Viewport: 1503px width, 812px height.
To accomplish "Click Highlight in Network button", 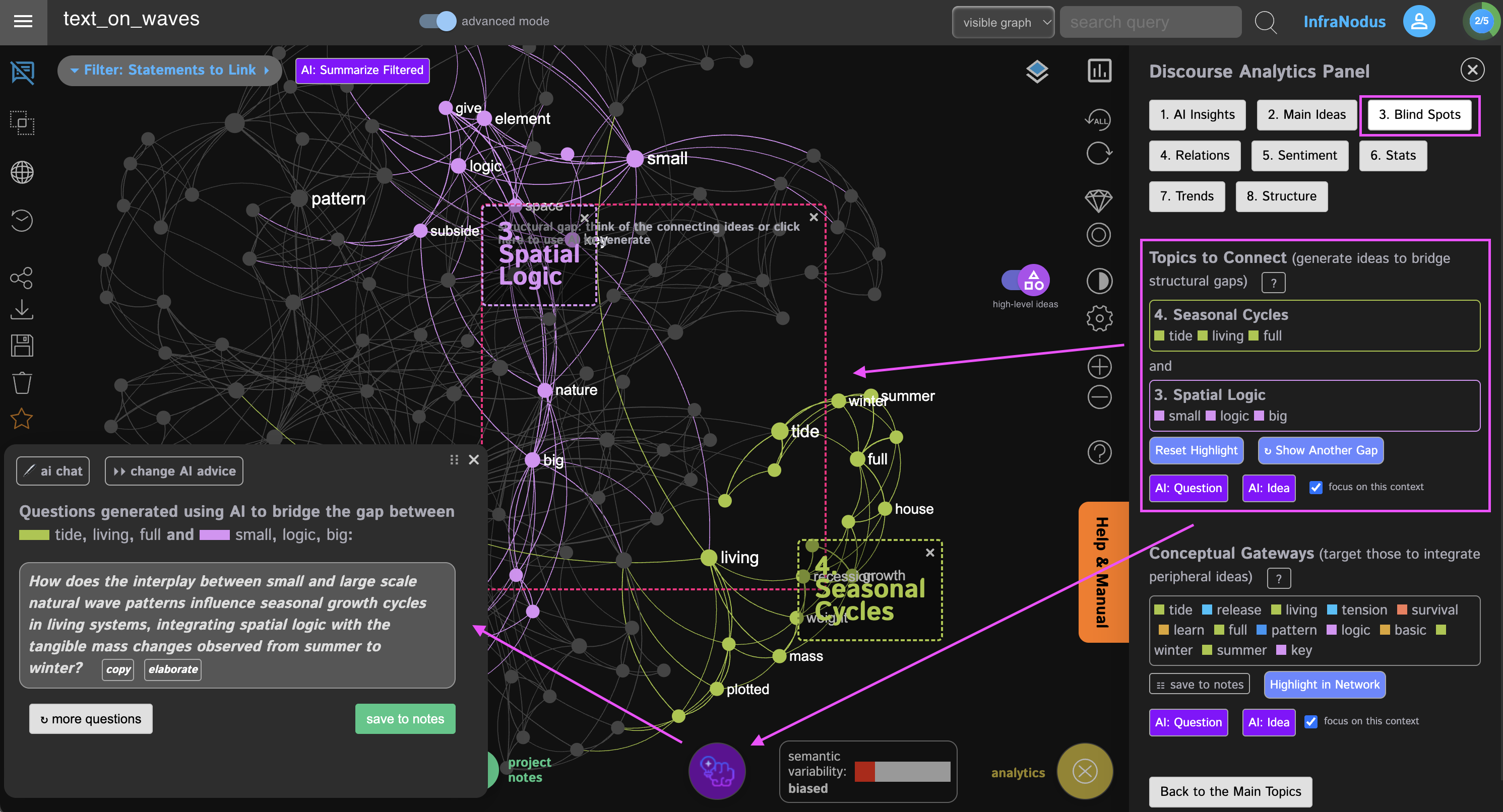I will 1325,685.
